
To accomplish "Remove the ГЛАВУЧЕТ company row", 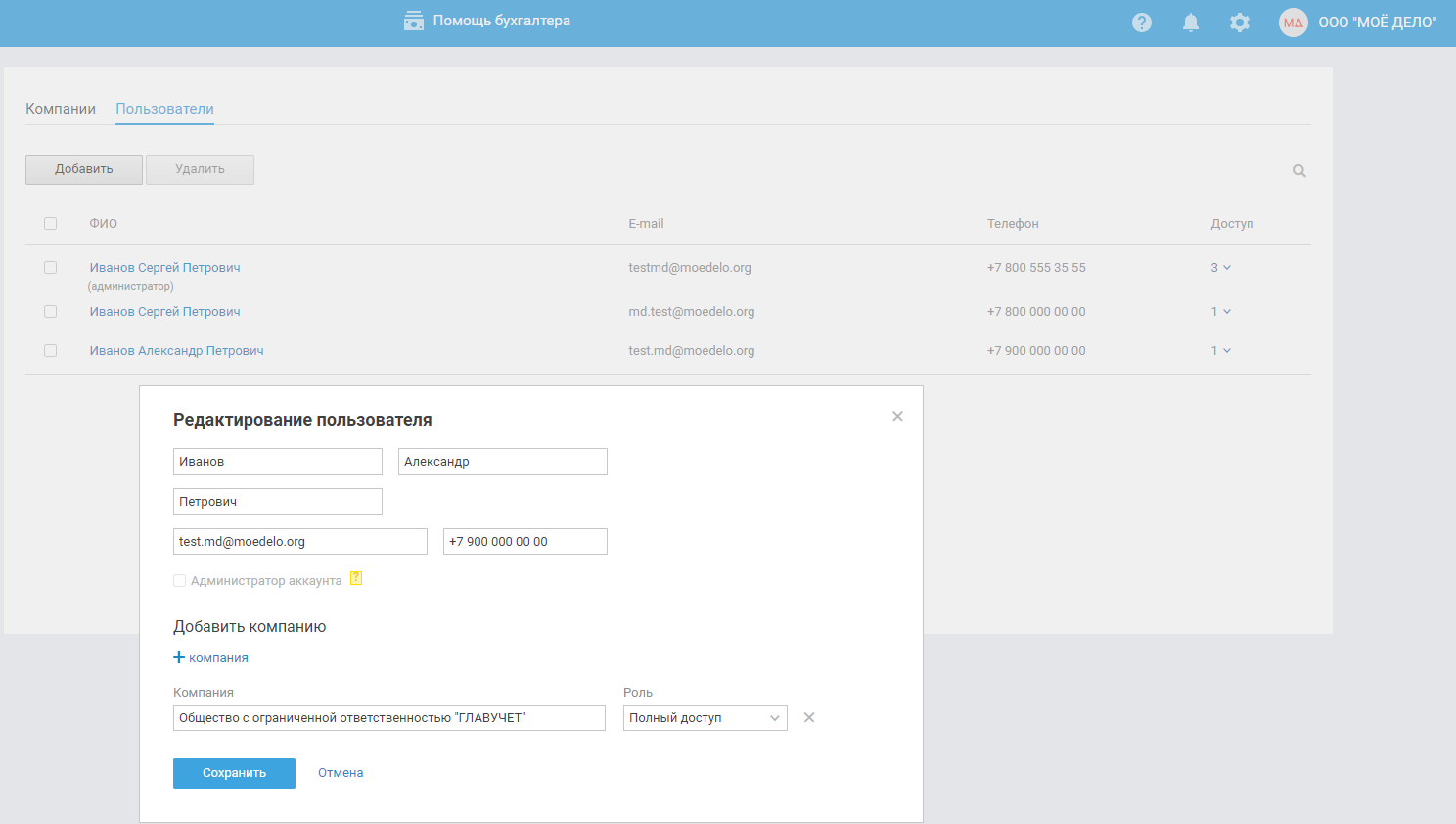I will (809, 718).
